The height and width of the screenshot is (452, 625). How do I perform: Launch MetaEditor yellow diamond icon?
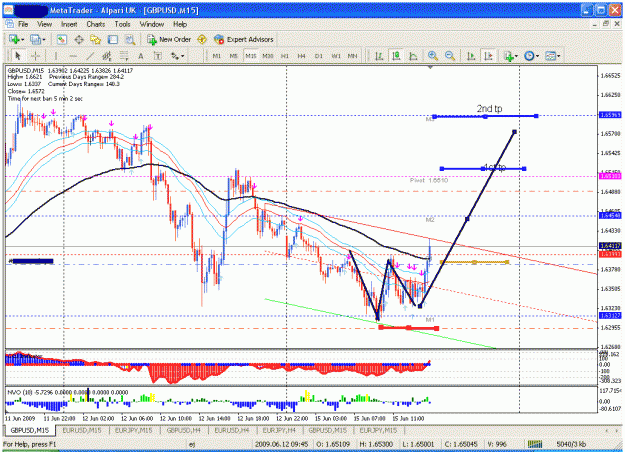point(202,39)
